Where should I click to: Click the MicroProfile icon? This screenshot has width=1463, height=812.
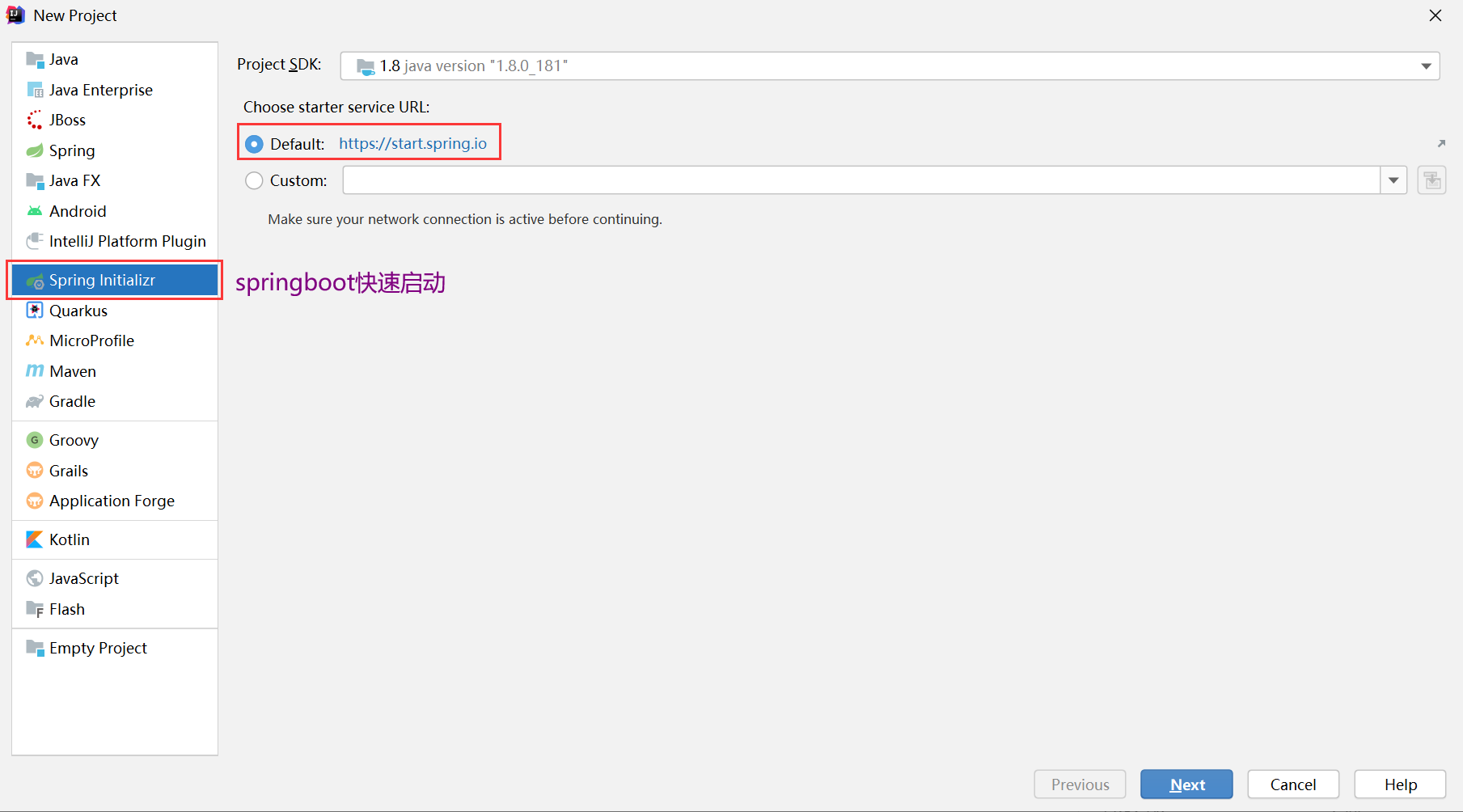click(35, 340)
